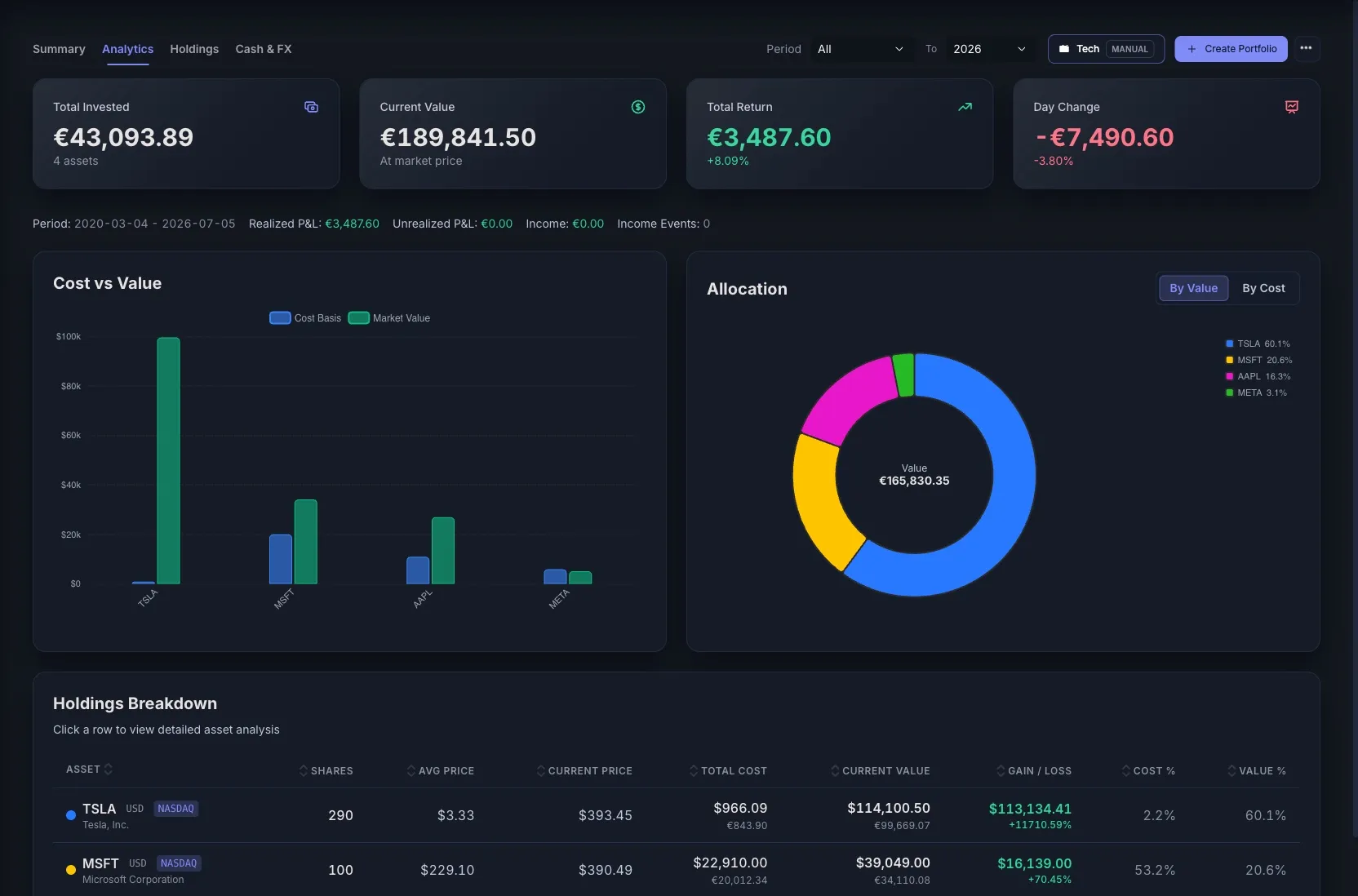1358x896 pixels.
Task: Open the To year 2026 dropdown
Action: [x=989, y=49]
